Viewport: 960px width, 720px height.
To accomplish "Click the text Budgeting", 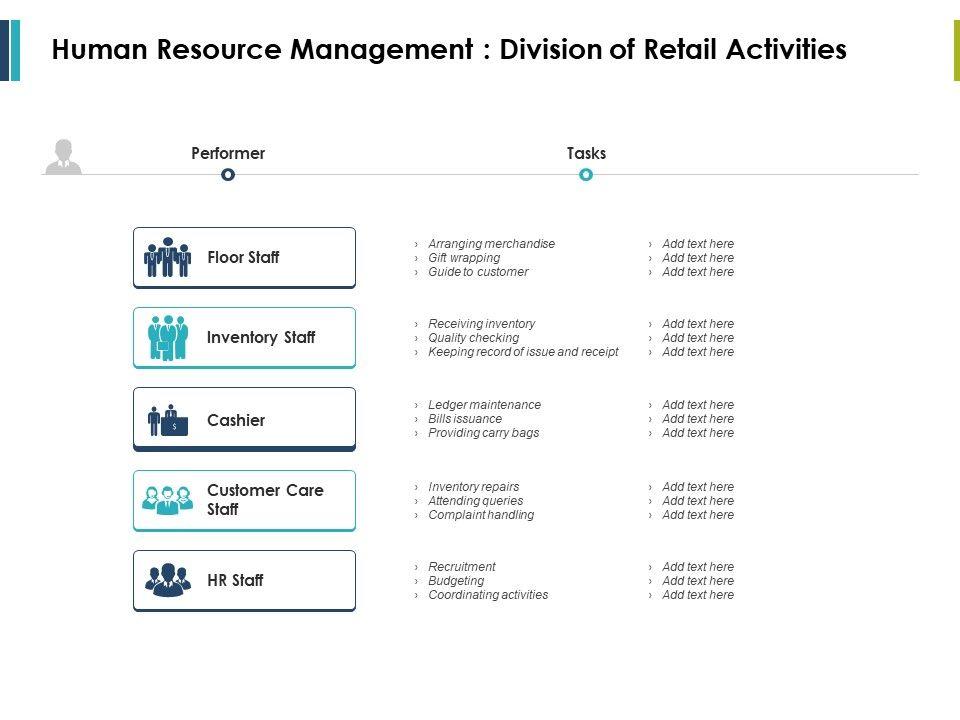I will point(456,581).
